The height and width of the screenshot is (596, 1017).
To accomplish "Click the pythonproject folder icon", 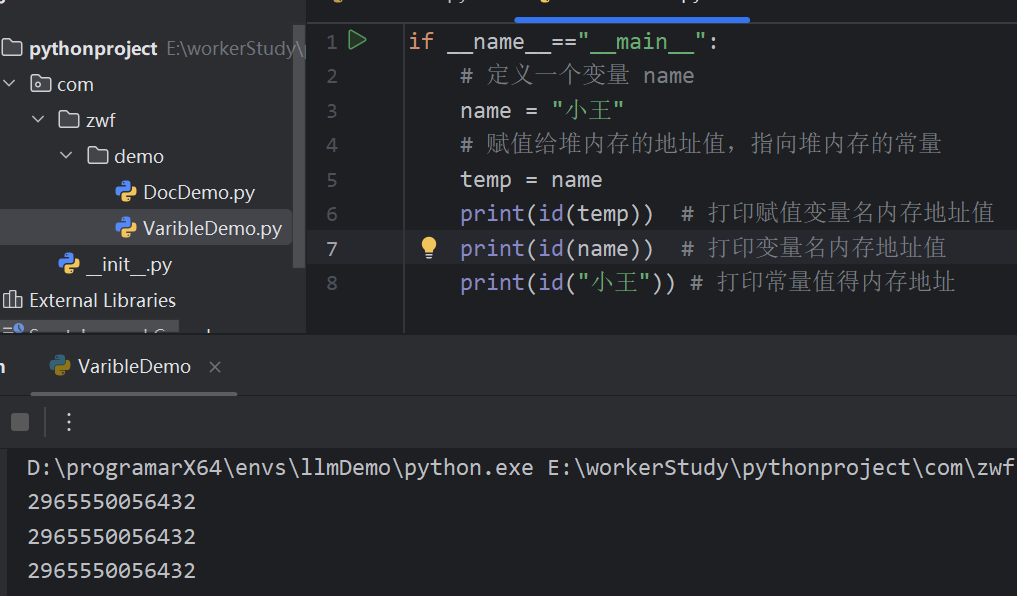I will tap(12, 47).
